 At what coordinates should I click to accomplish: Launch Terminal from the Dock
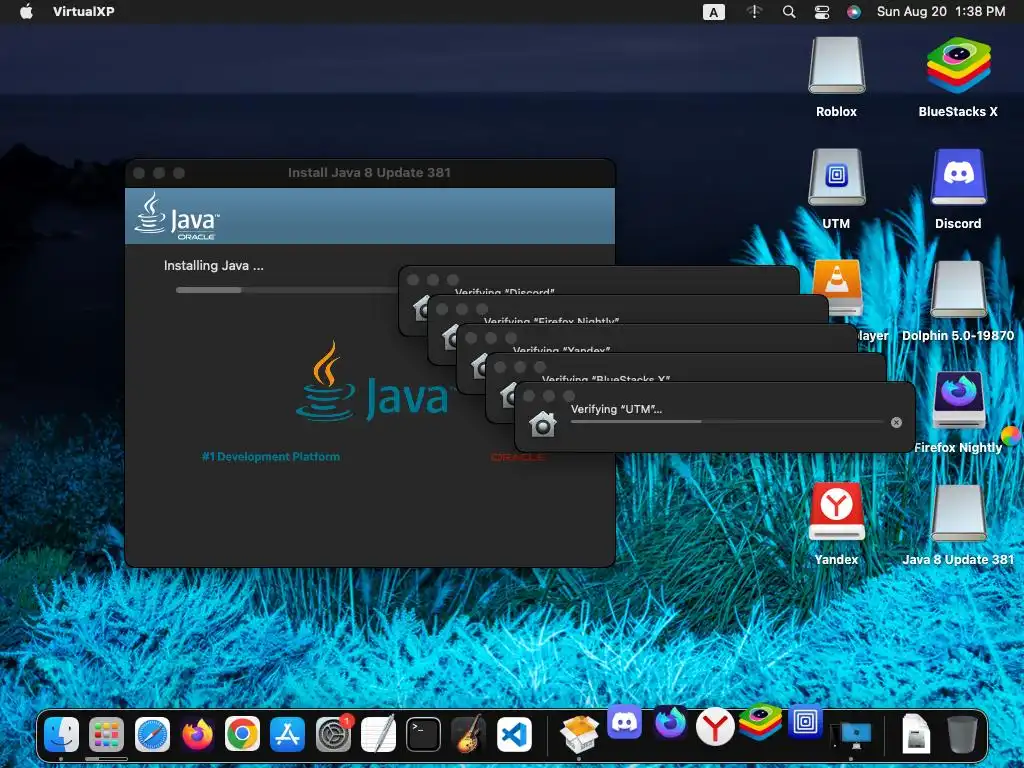click(423, 734)
